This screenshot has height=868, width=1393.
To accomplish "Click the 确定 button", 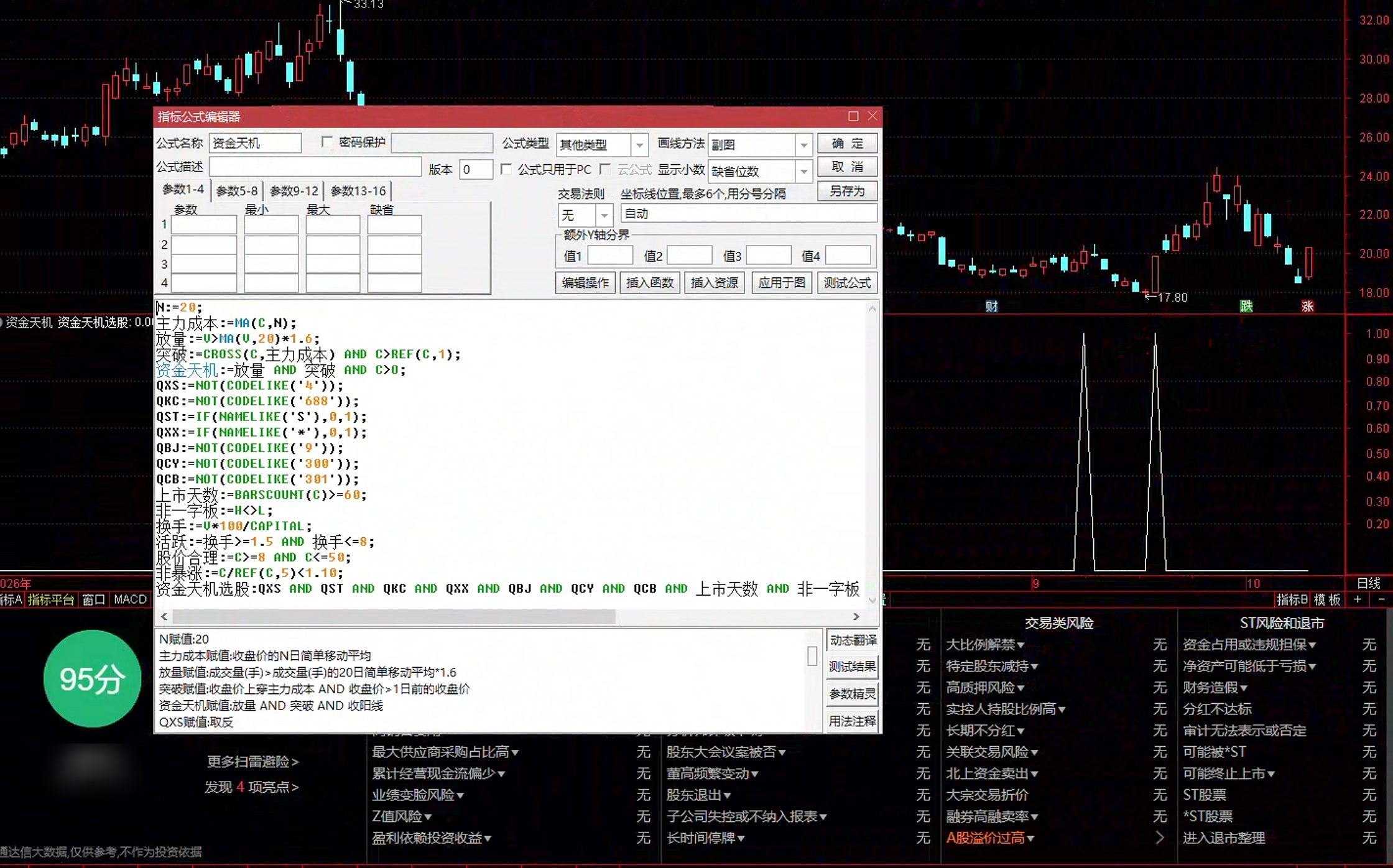I will click(847, 144).
